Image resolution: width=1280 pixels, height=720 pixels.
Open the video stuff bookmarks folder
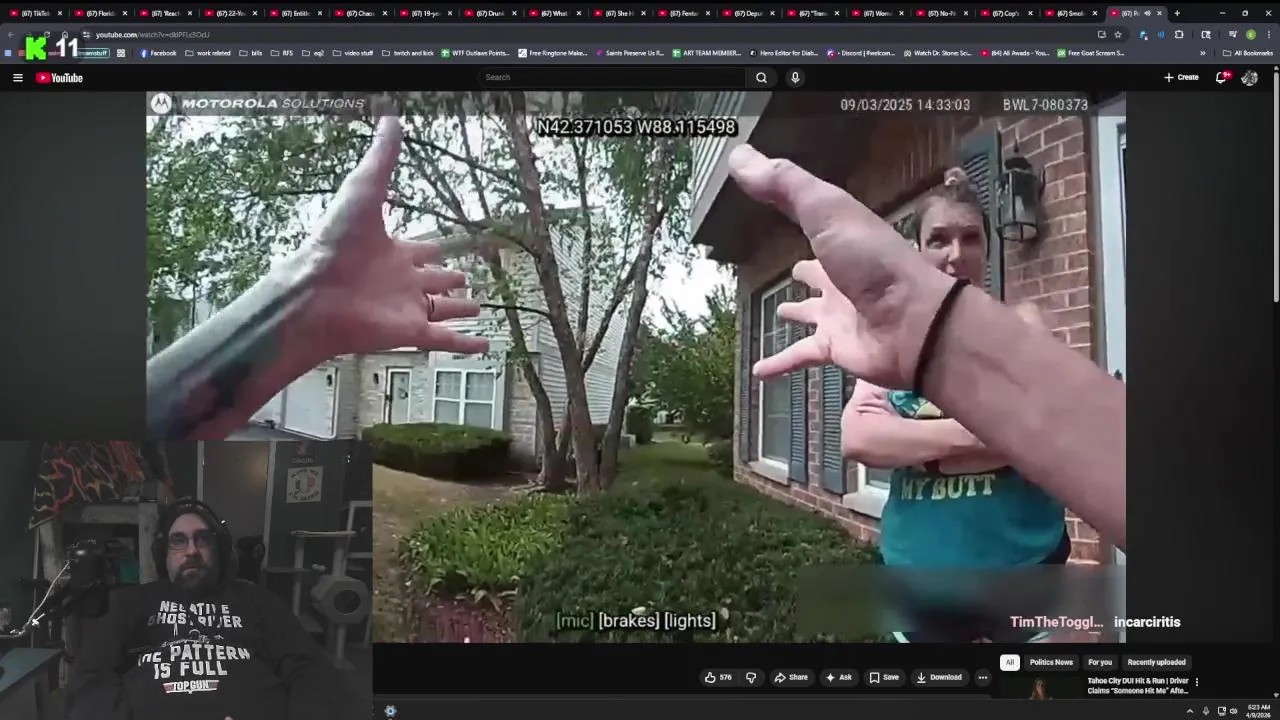click(352, 53)
